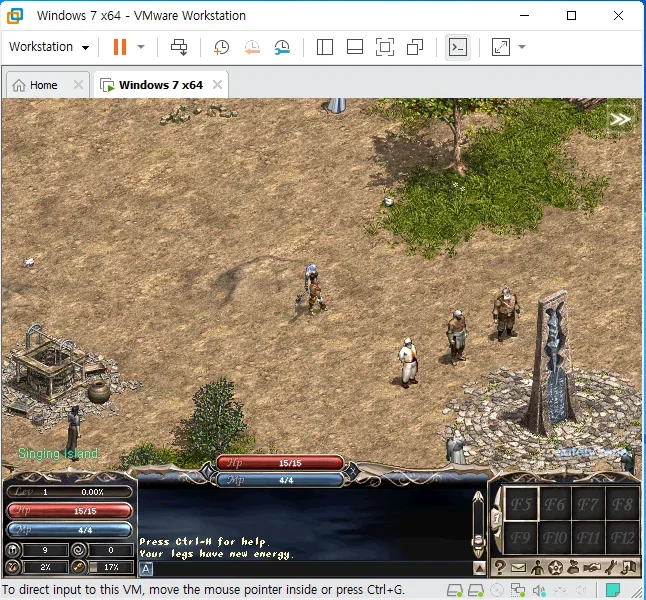Click the helmet armor class icon

(x=13, y=549)
